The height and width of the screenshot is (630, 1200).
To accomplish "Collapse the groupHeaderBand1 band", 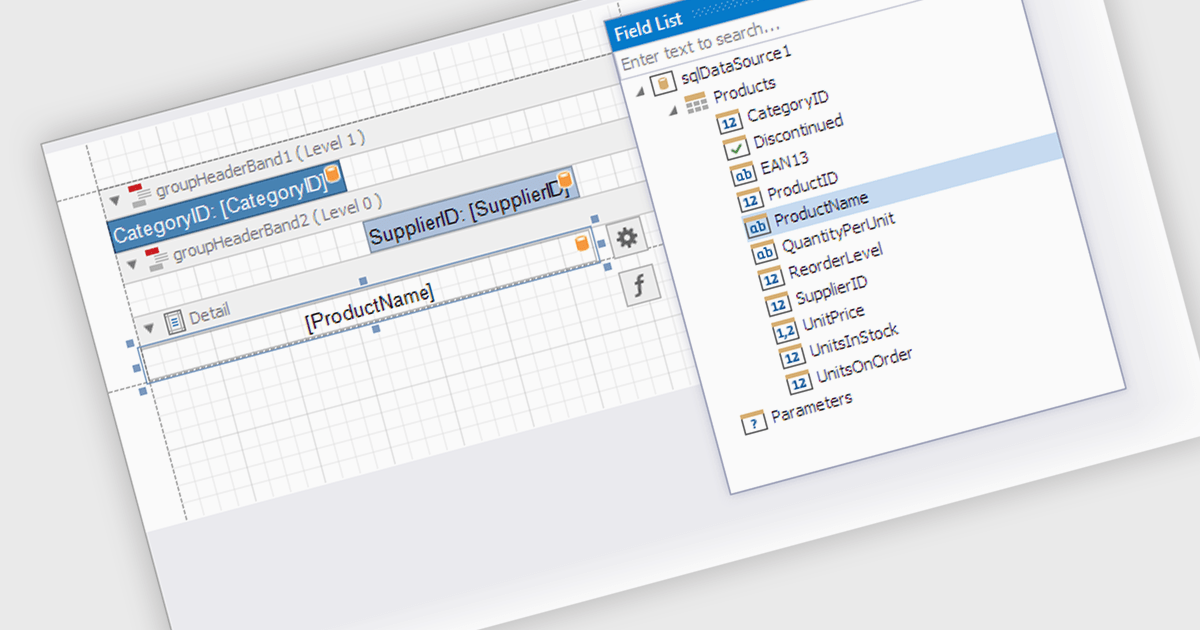I will coord(114,199).
